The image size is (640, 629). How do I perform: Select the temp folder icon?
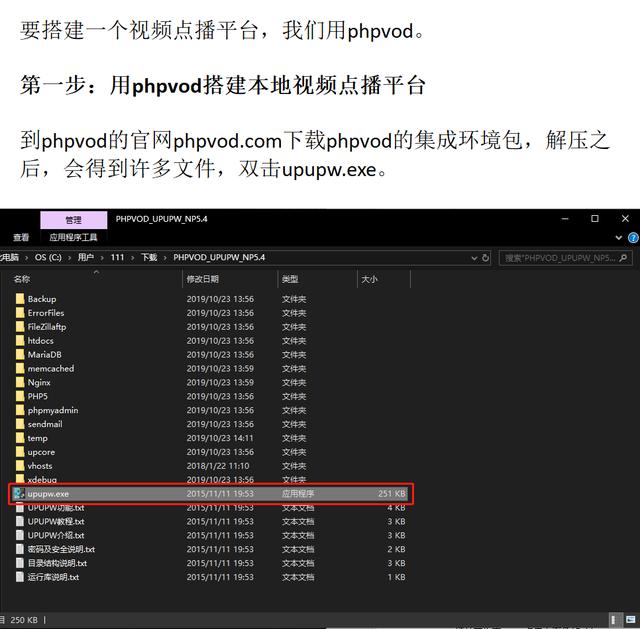point(20,438)
